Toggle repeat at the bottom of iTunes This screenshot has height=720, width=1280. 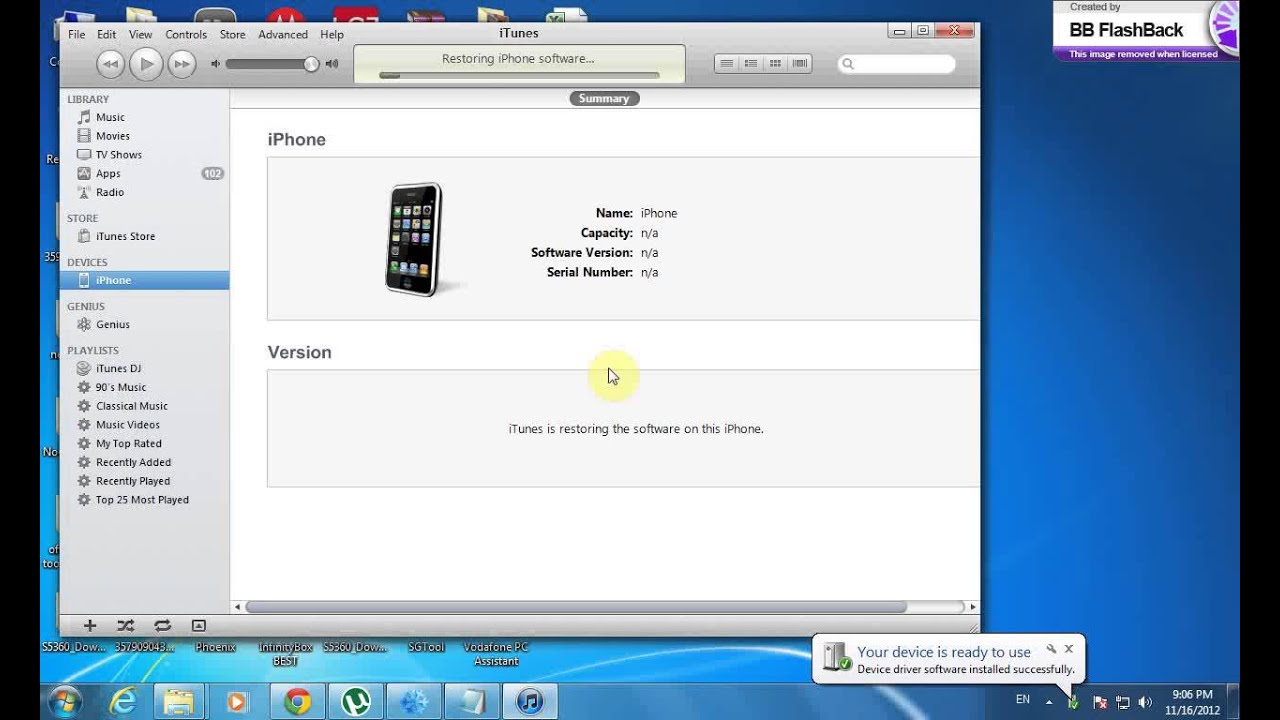pyautogui.click(x=162, y=626)
